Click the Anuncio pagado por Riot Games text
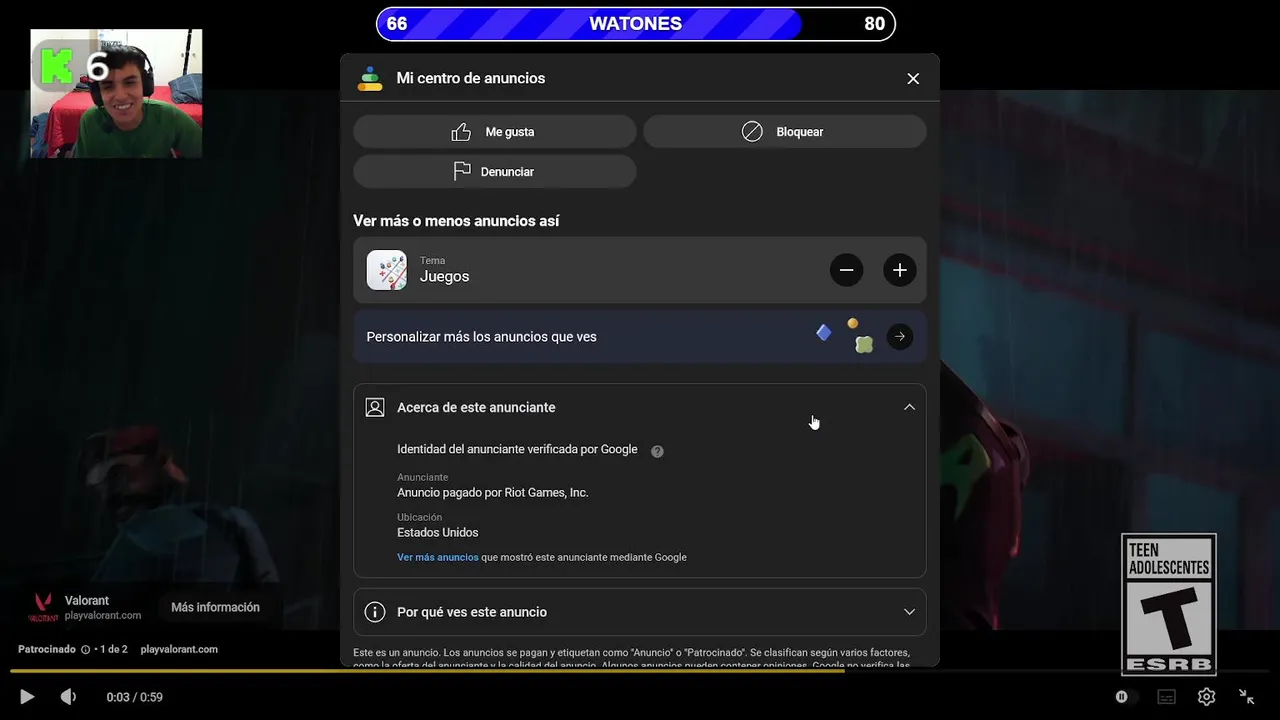 (x=493, y=493)
